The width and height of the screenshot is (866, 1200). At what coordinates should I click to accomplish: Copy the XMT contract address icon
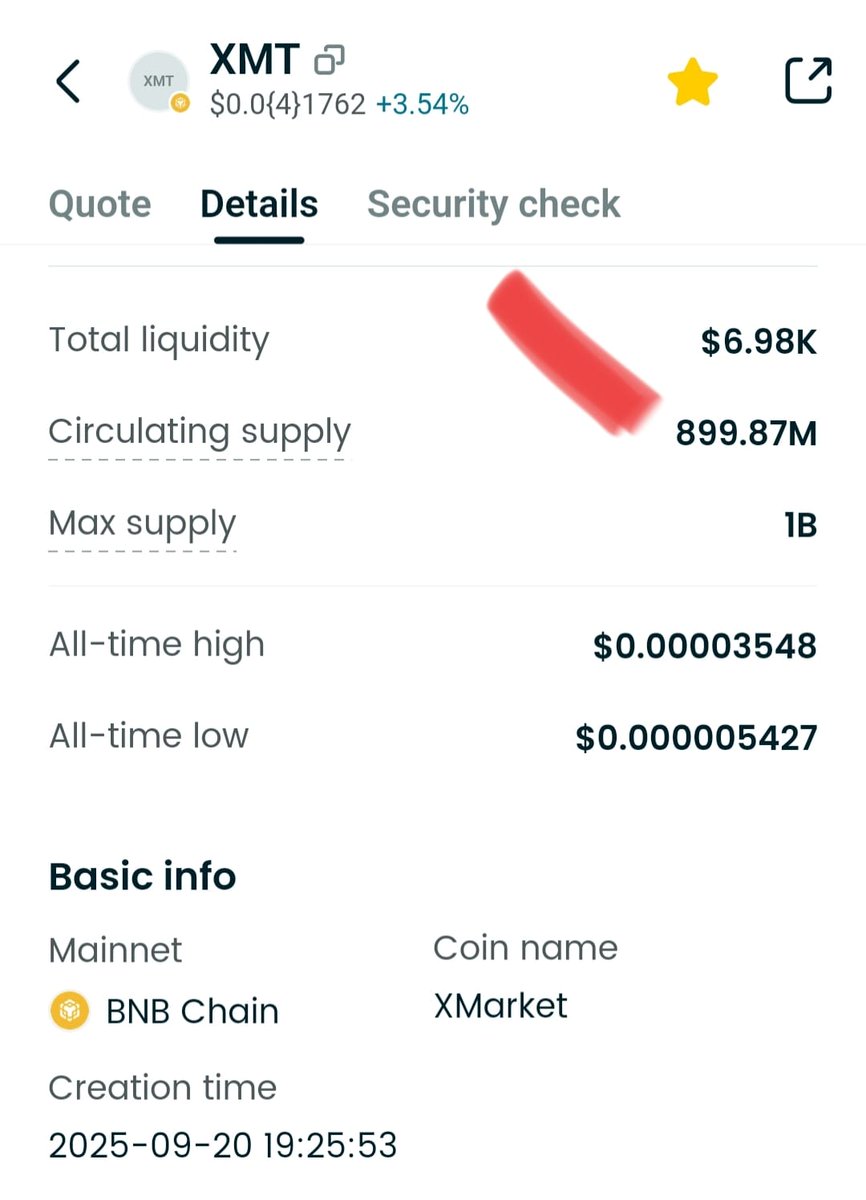[329, 61]
